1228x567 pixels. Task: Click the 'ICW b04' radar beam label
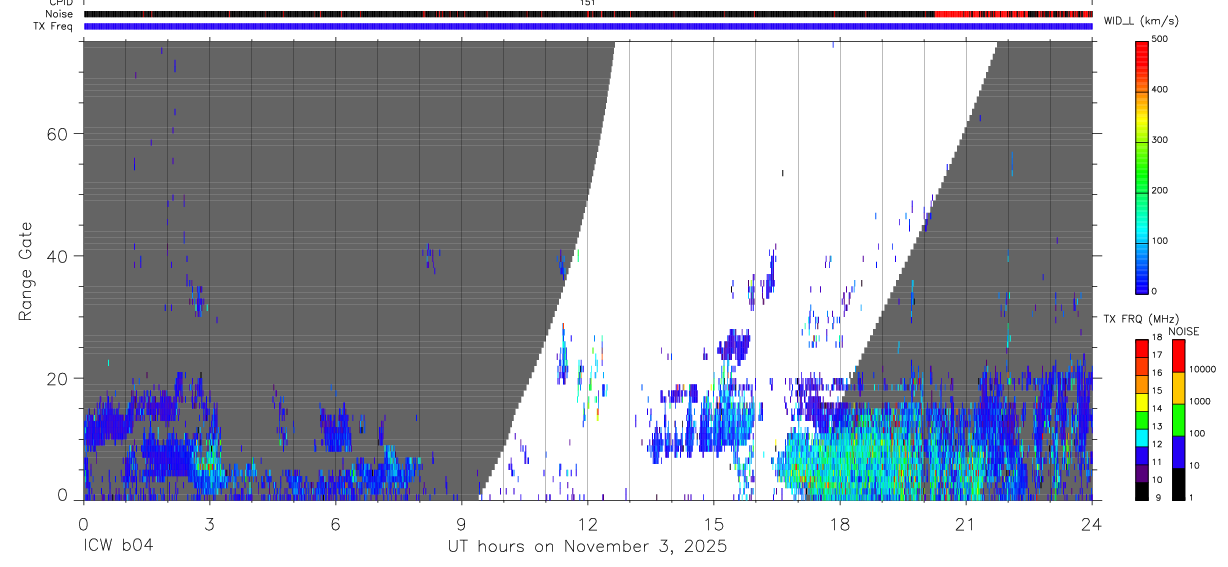[119, 546]
